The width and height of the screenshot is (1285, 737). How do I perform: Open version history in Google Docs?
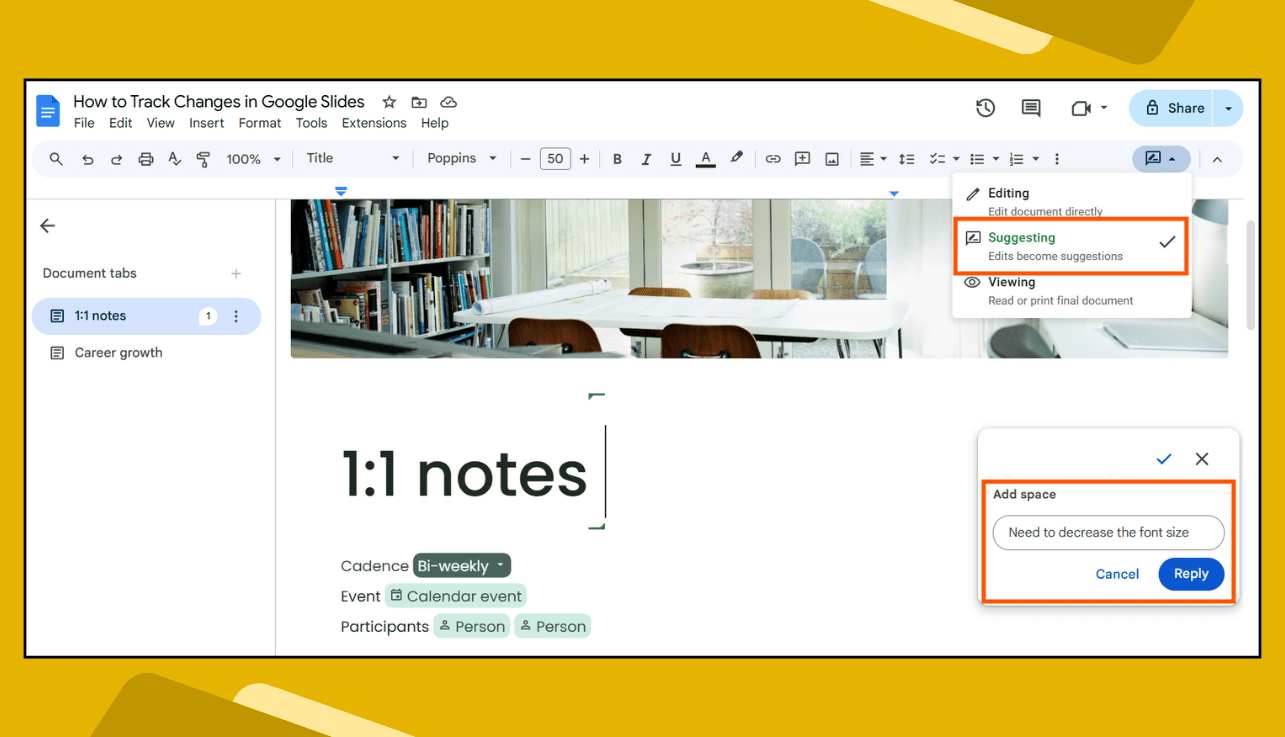click(x=985, y=107)
